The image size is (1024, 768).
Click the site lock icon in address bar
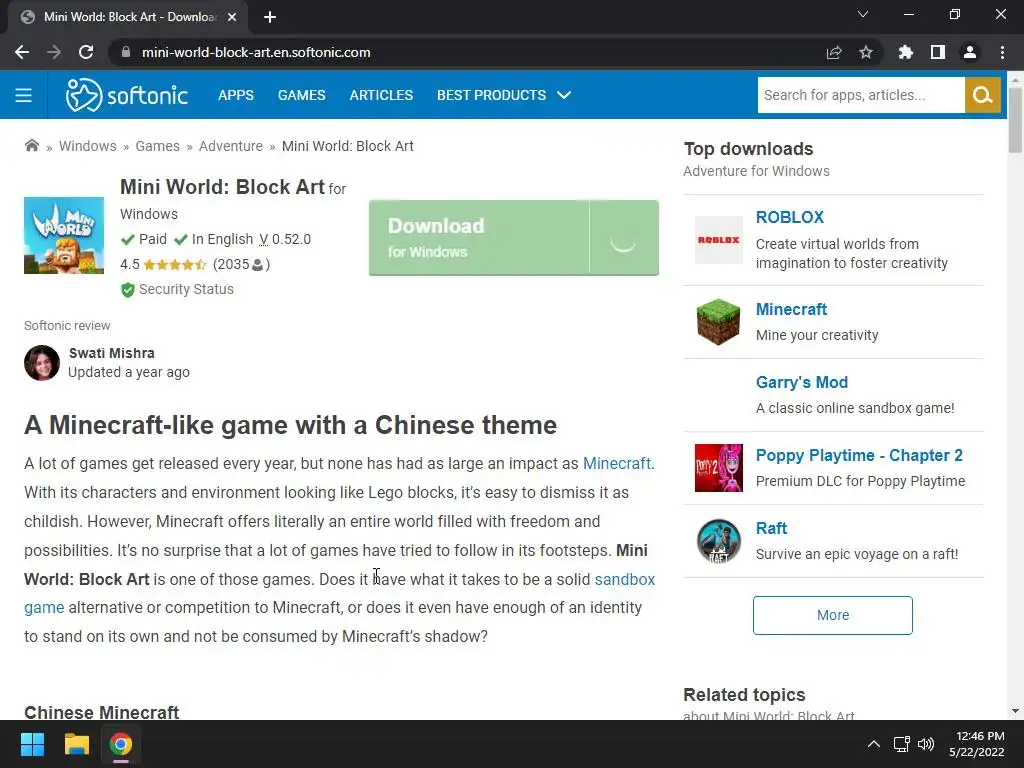click(x=126, y=52)
